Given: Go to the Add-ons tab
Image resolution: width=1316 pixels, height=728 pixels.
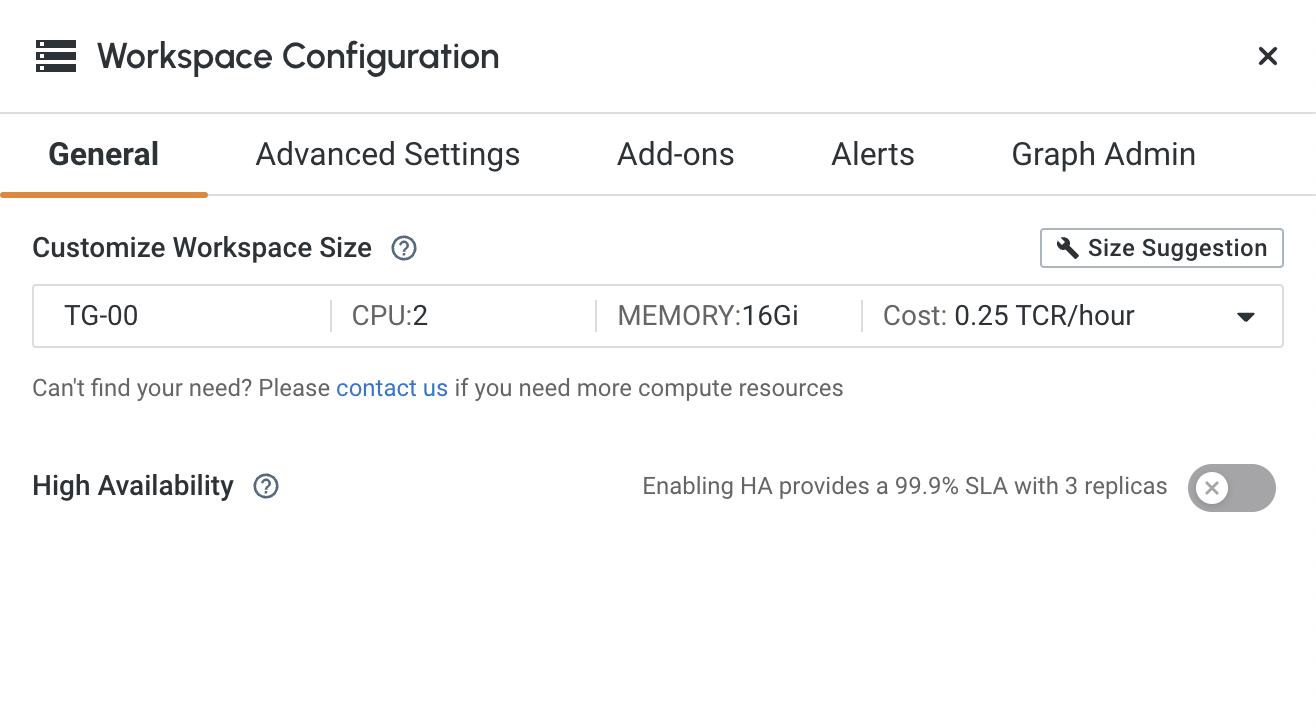Looking at the screenshot, I should [x=676, y=155].
